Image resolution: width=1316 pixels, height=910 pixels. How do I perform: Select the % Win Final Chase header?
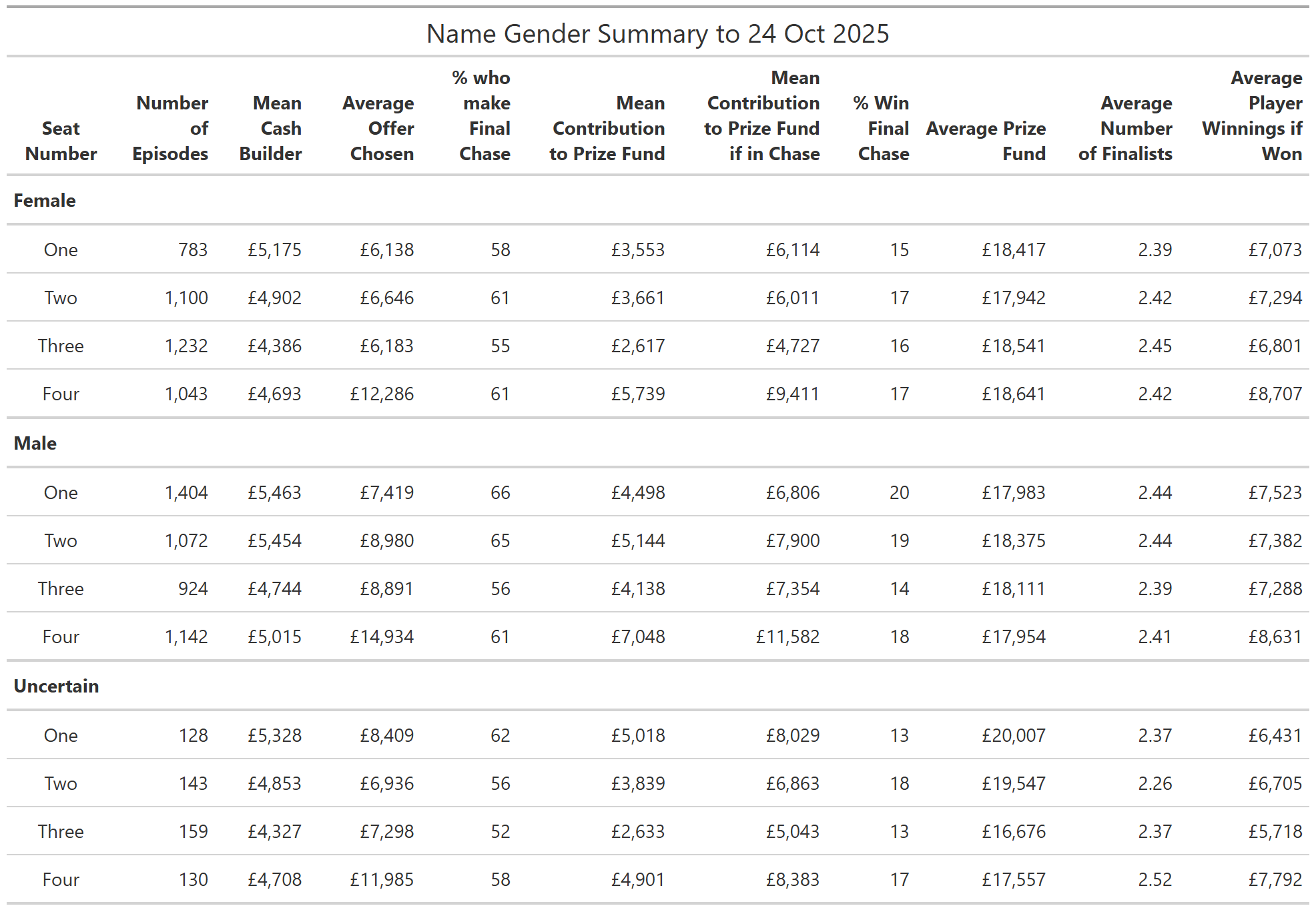(x=882, y=128)
